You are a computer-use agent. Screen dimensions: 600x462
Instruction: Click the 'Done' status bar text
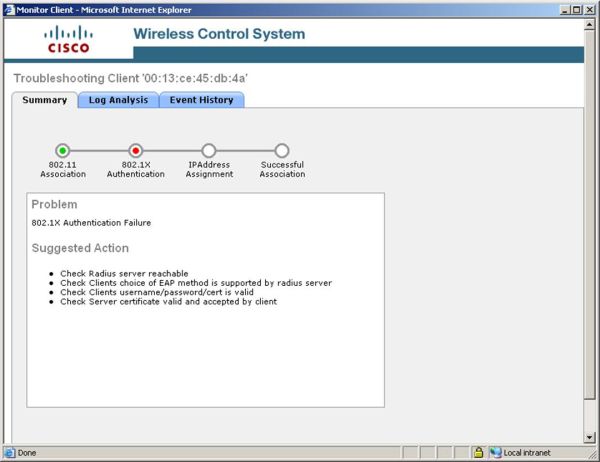(x=27, y=453)
